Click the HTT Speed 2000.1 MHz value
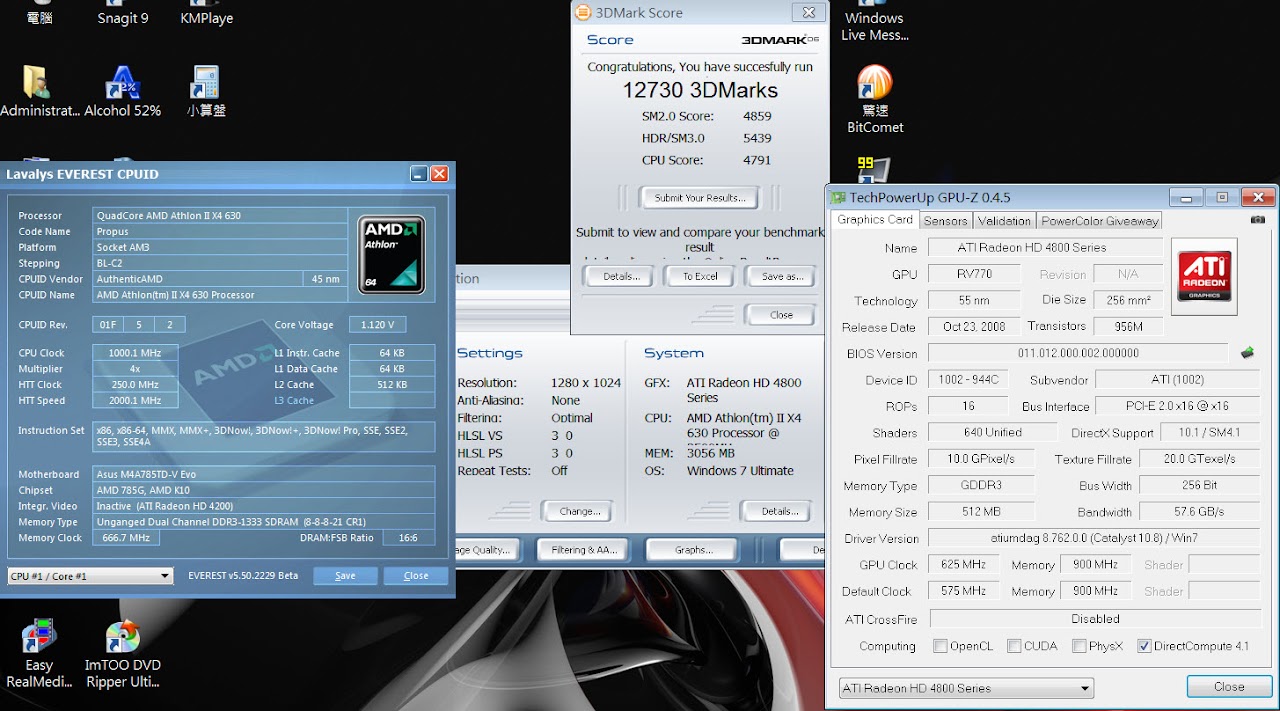1280x711 pixels. coord(135,401)
